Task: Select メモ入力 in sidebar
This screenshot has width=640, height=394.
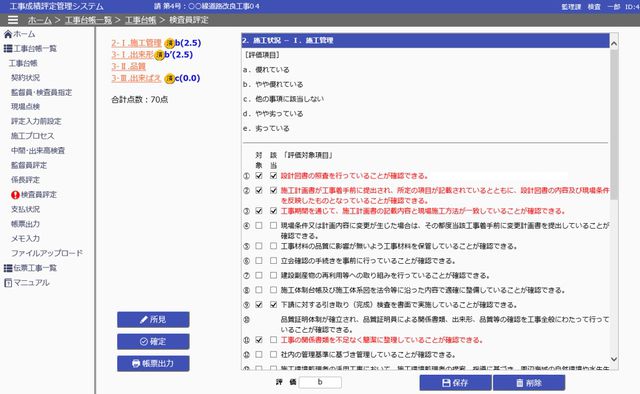Action: coord(25,239)
